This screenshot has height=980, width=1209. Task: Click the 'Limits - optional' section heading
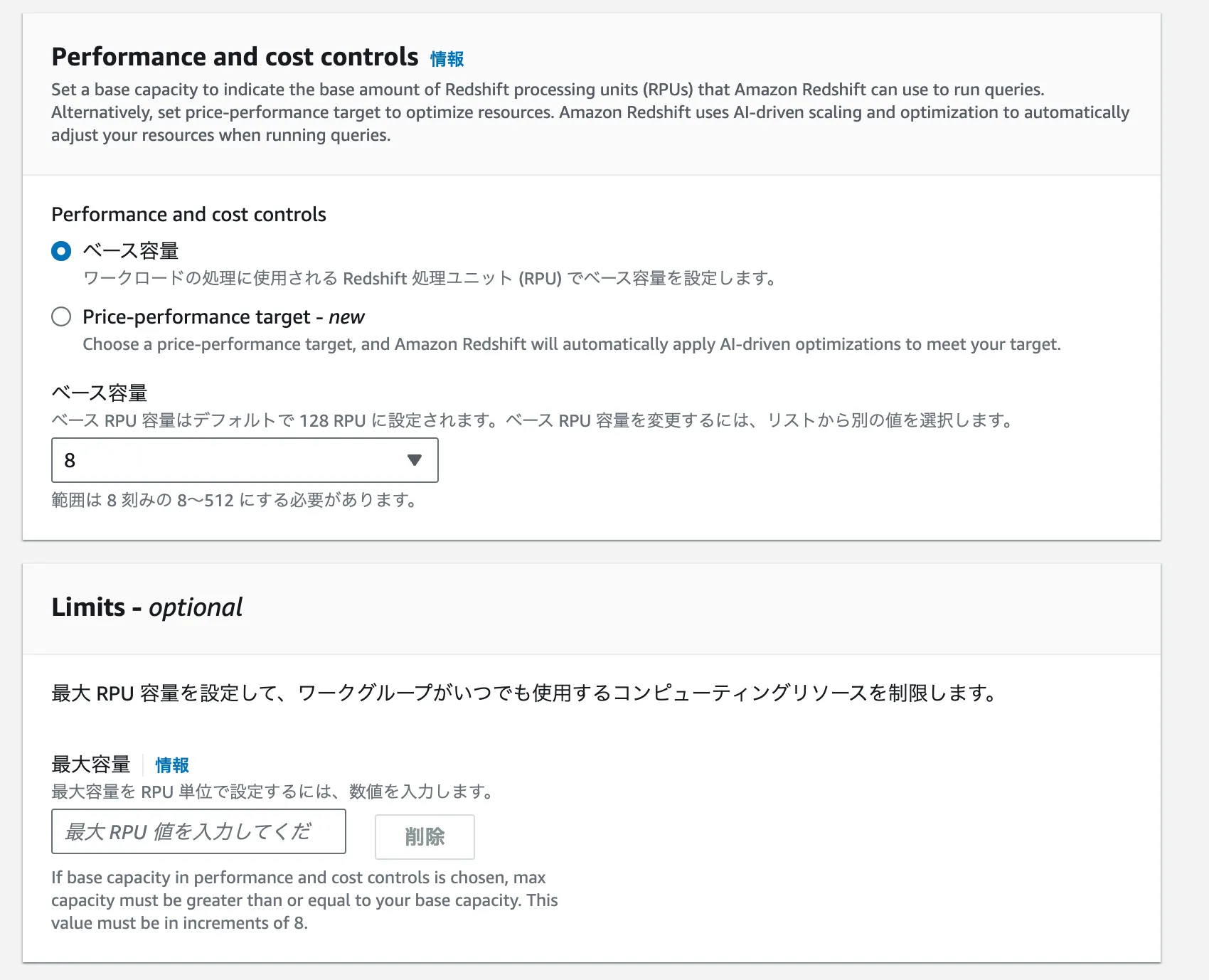coord(147,607)
